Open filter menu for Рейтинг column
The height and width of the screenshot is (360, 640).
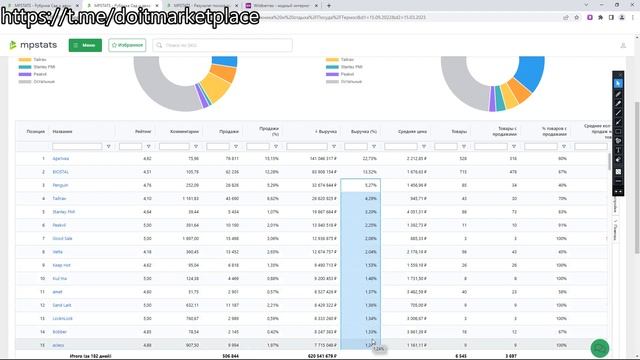pos(149,147)
